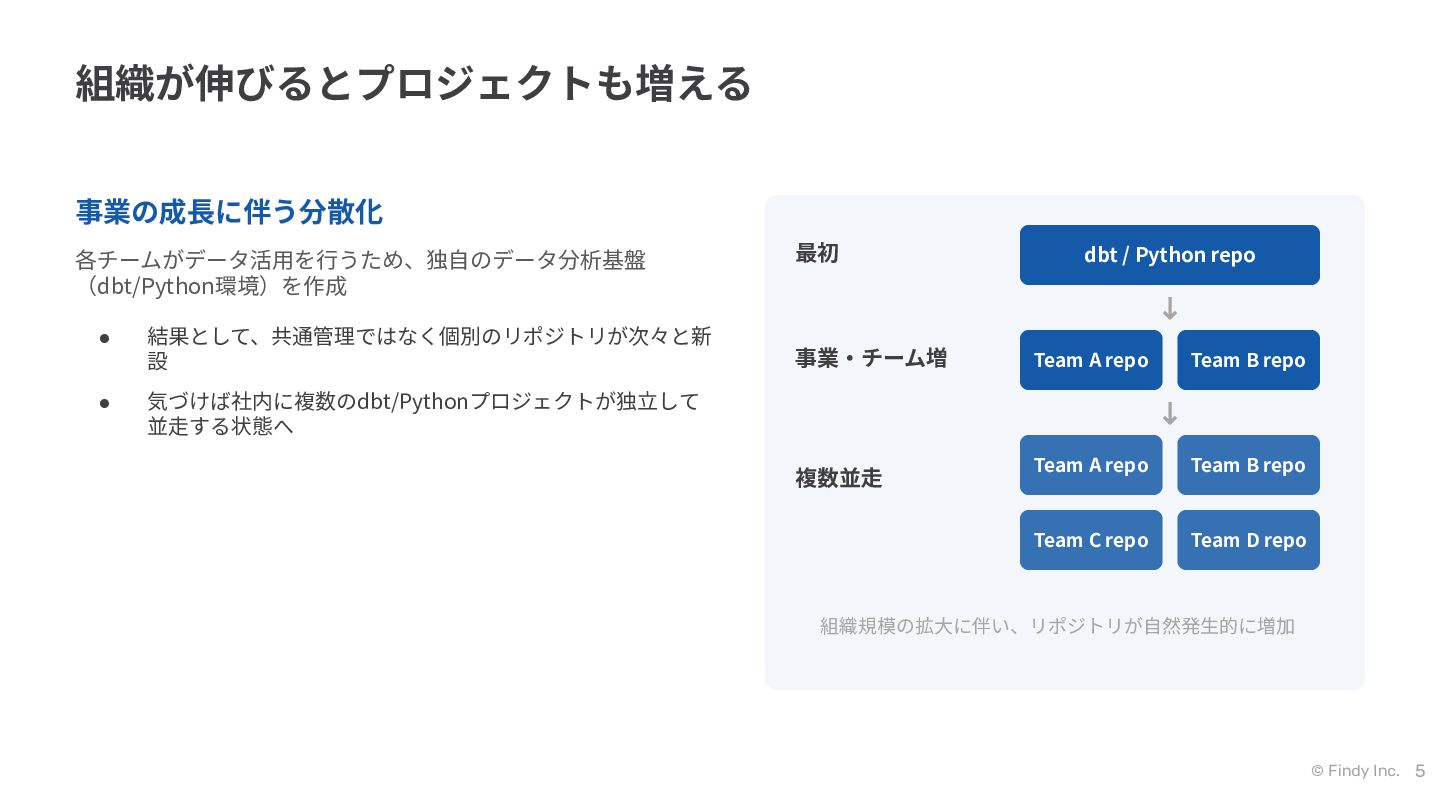The height and width of the screenshot is (810, 1440).
Task: Click the dbt / Python repo box
Action: [x=1169, y=255]
